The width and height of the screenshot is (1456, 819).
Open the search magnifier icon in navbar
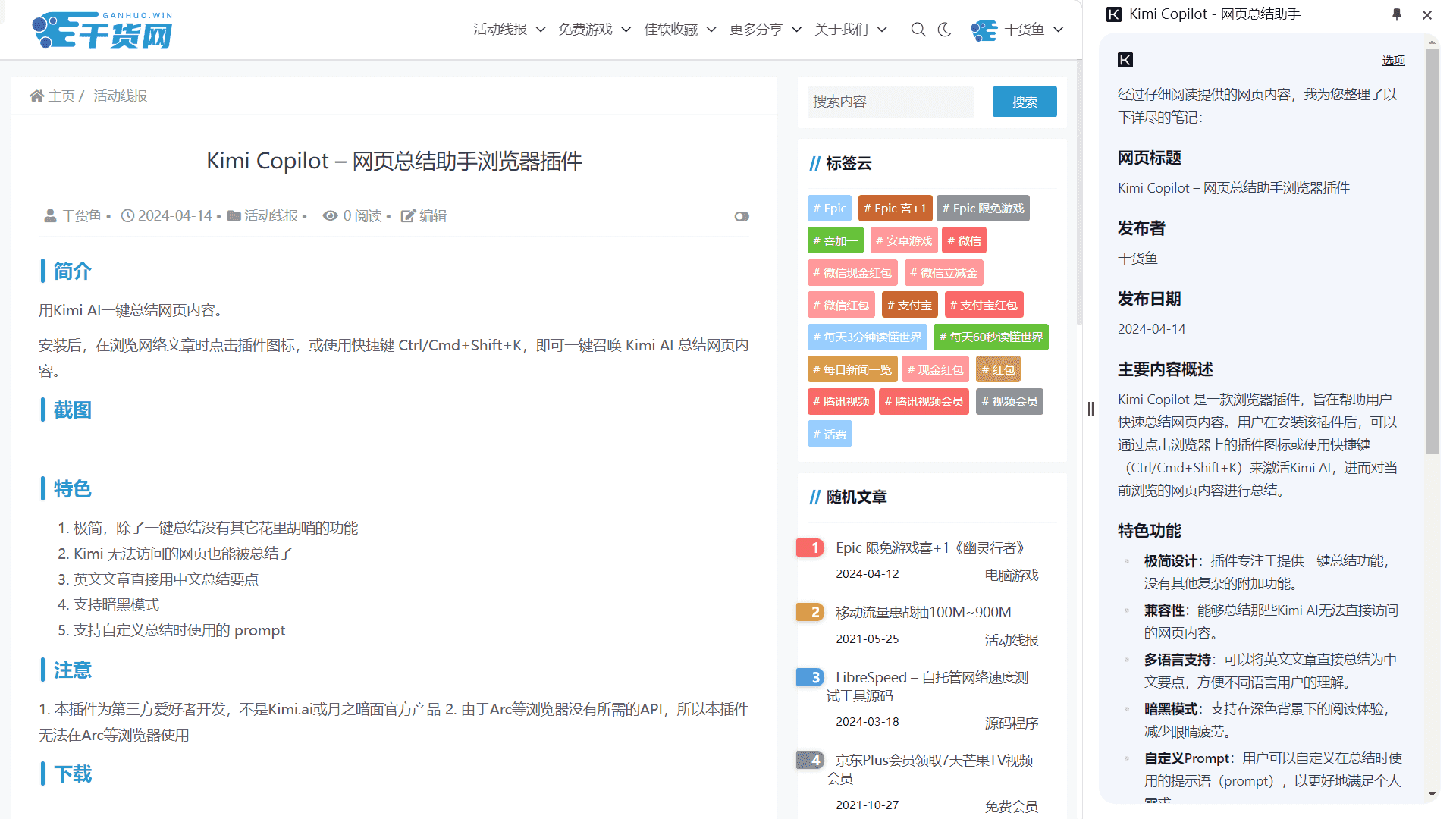point(918,30)
